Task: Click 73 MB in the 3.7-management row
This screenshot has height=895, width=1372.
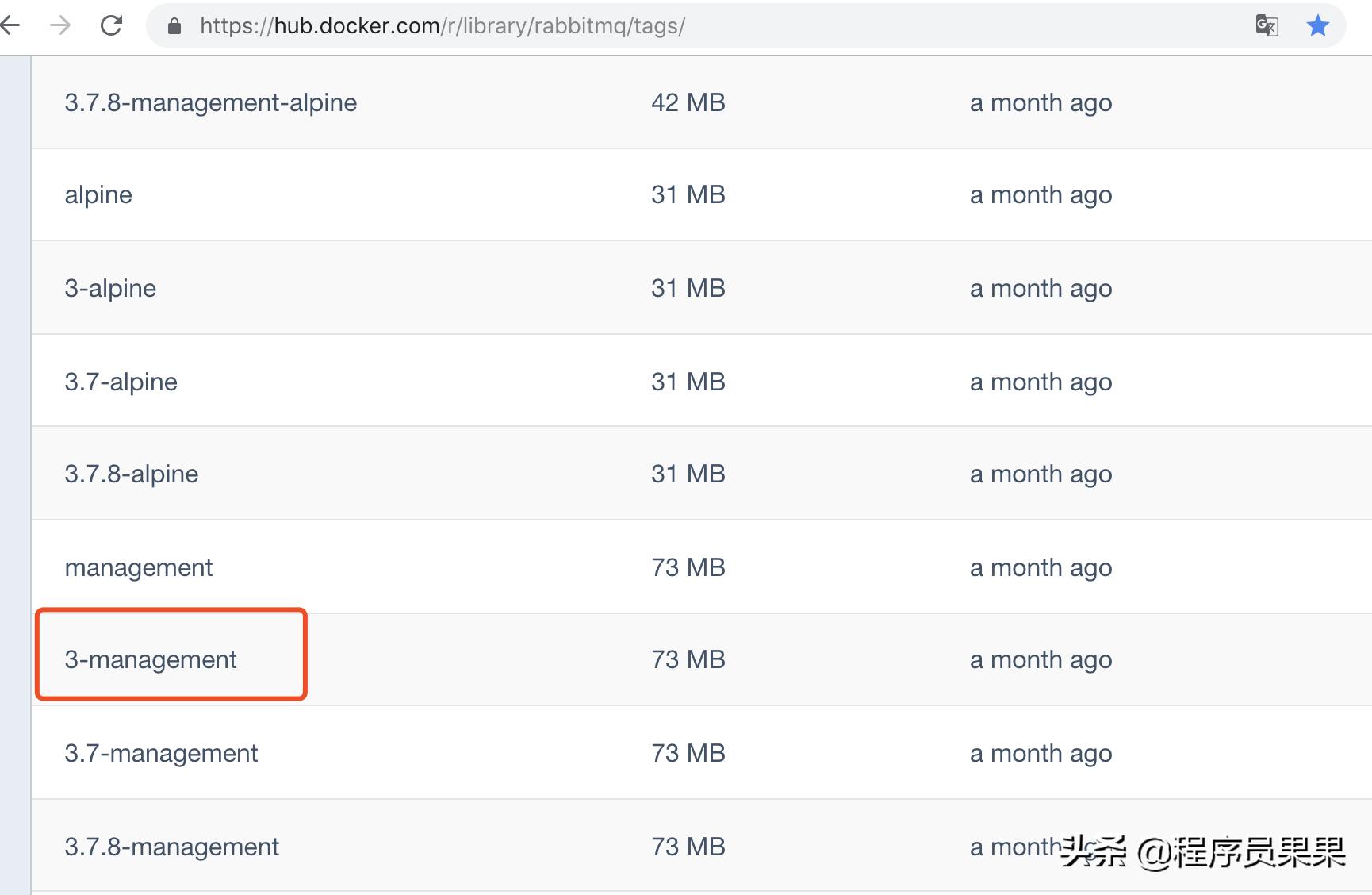Action: [688, 753]
